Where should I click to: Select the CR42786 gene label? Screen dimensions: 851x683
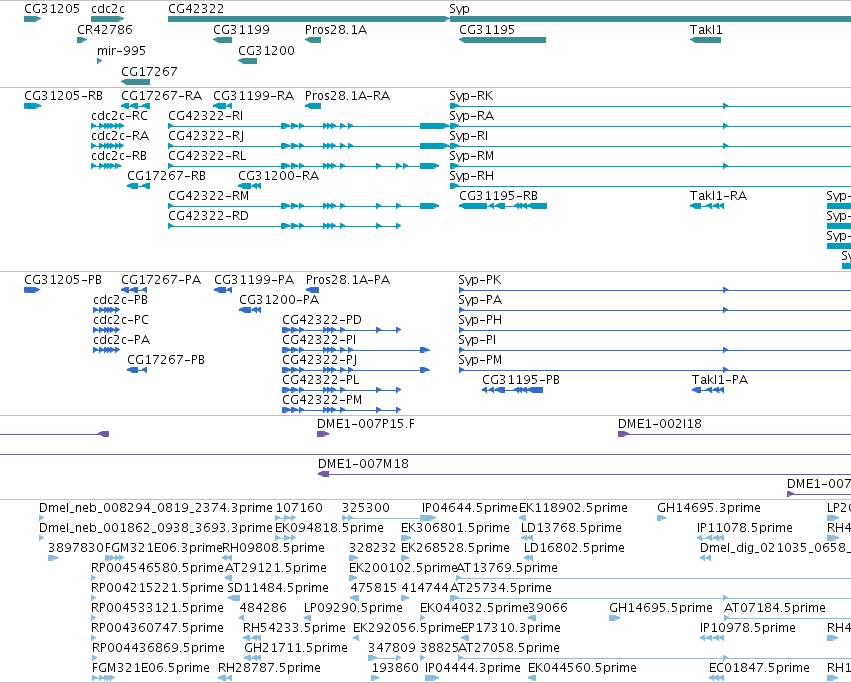(x=105, y=30)
